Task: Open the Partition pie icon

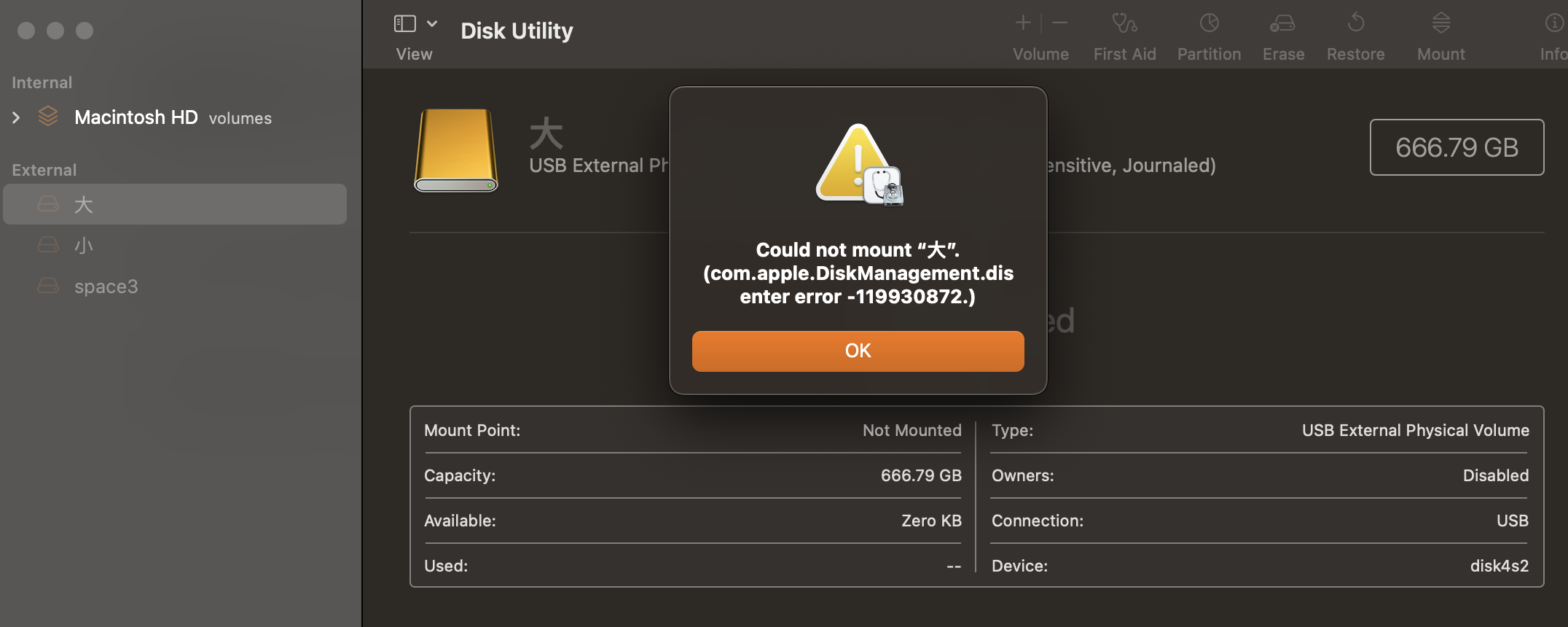Action: click(x=1210, y=23)
